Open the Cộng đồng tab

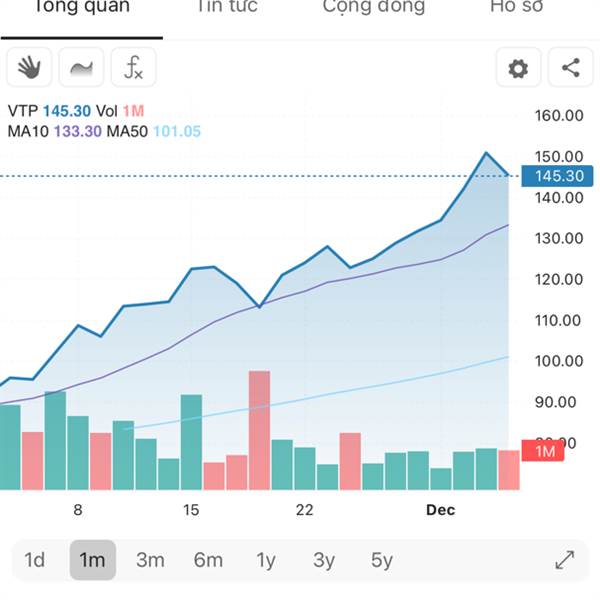[x=373, y=8]
